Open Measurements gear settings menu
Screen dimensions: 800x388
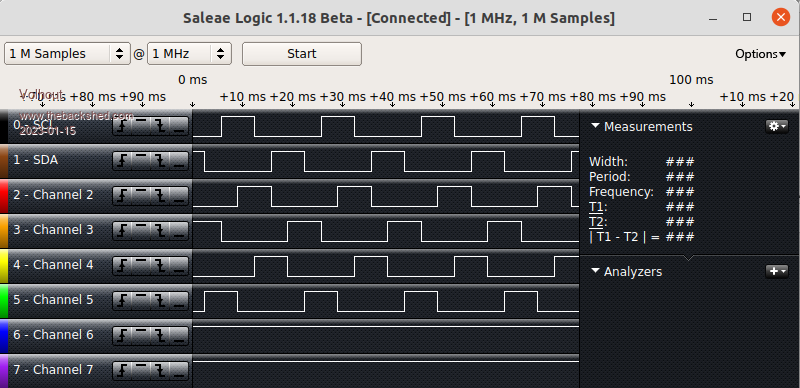click(x=777, y=126)
